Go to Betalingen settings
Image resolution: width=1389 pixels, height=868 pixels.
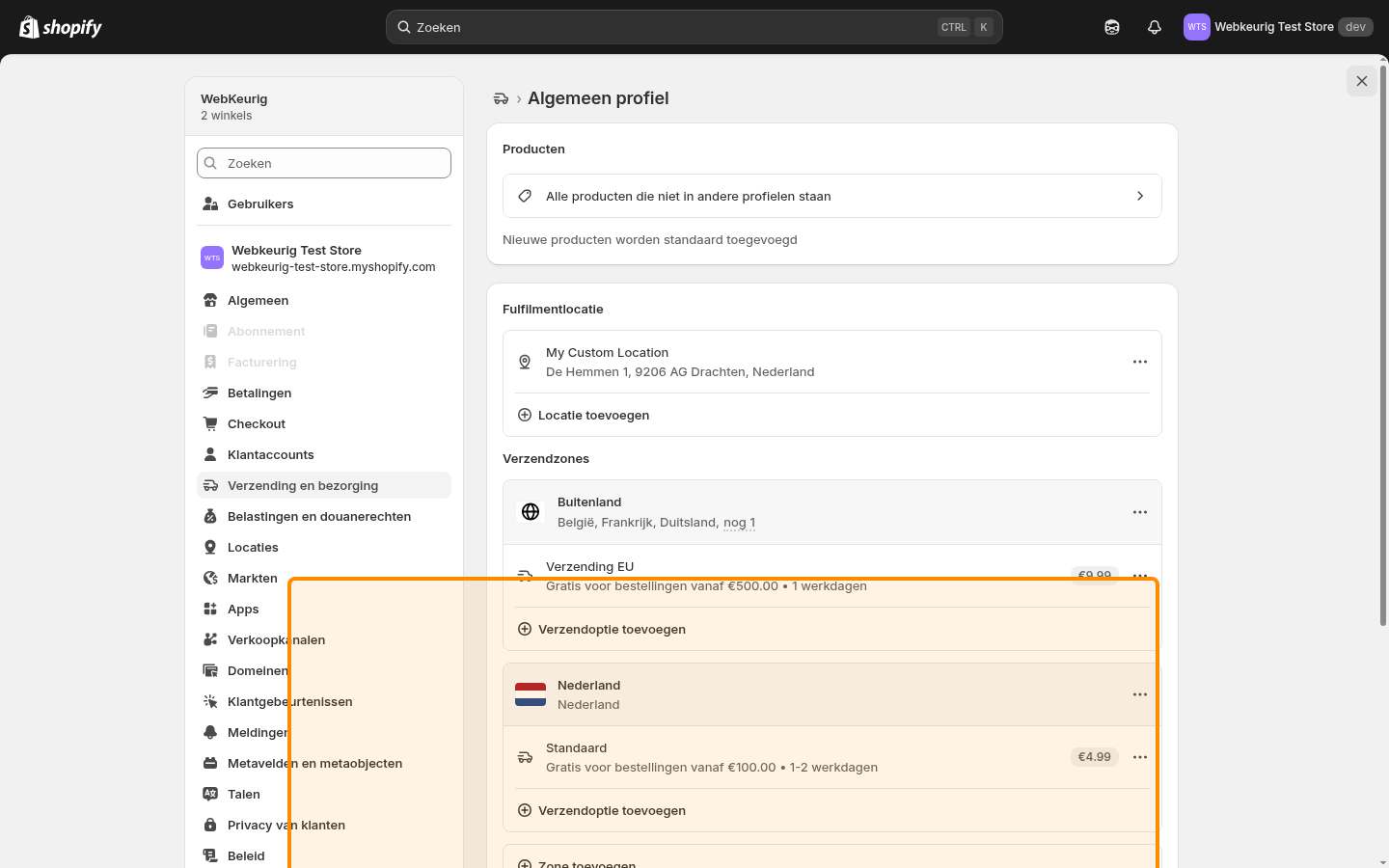point(324,393)
